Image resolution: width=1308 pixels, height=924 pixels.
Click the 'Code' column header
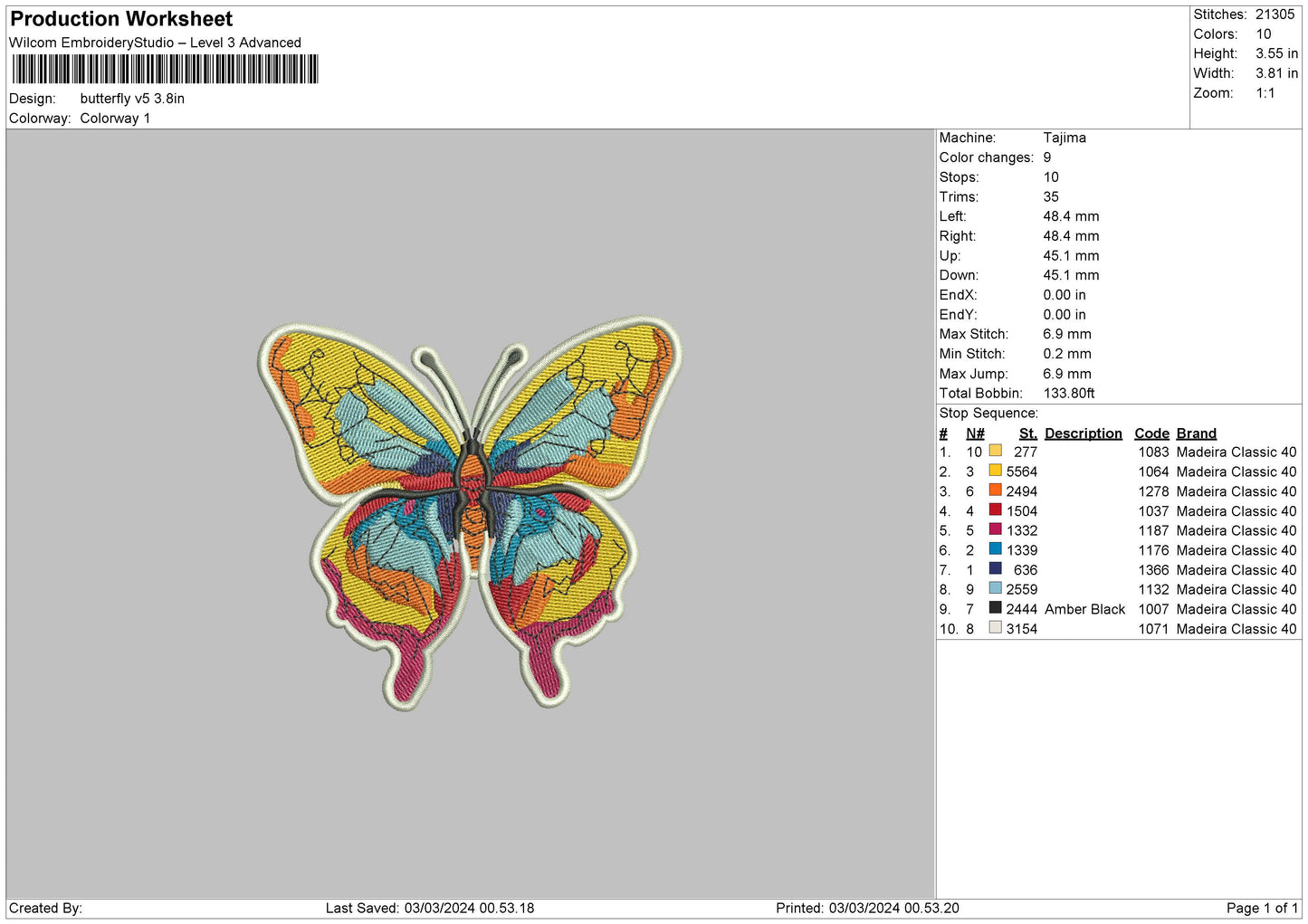pos(1151,433)
